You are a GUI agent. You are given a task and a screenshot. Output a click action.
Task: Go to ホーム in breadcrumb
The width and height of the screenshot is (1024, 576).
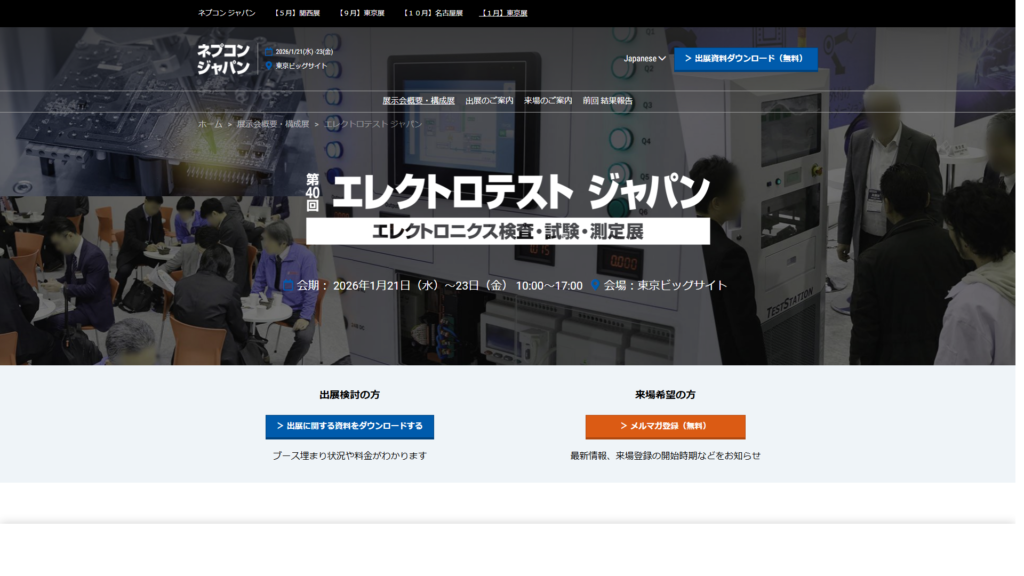pos(210,124)
